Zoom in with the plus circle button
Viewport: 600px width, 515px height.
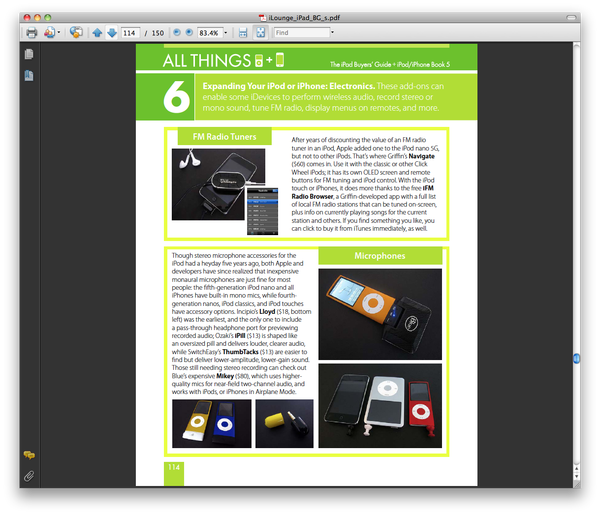point(189,33)
